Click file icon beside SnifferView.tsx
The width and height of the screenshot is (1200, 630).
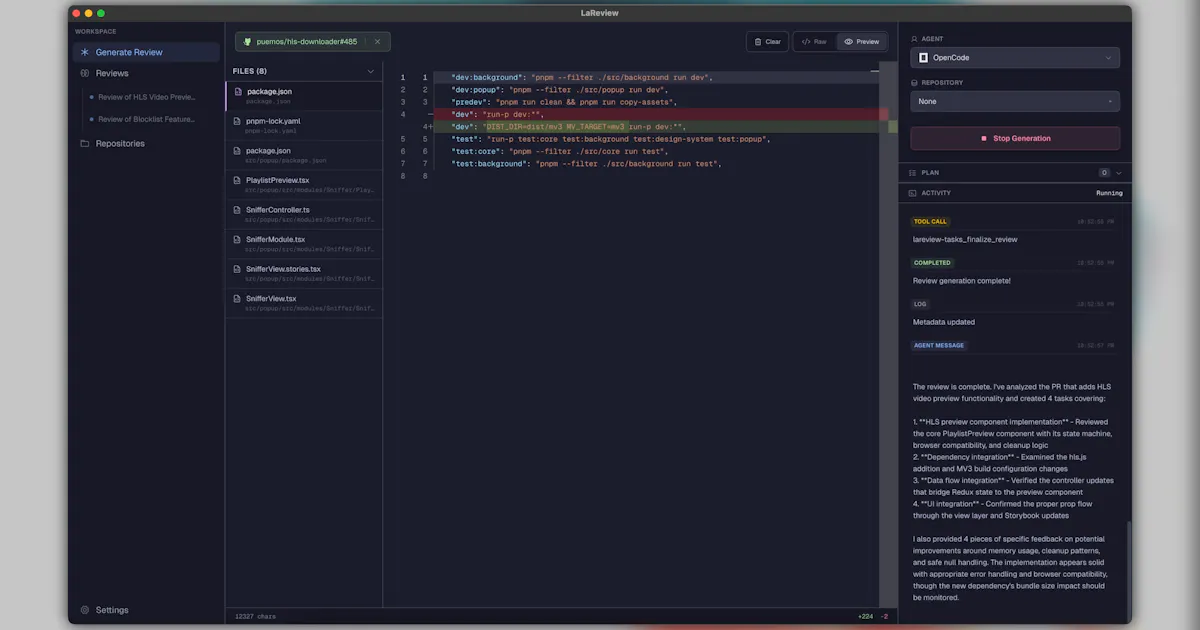pyautogui.click(x=238, y=299)
